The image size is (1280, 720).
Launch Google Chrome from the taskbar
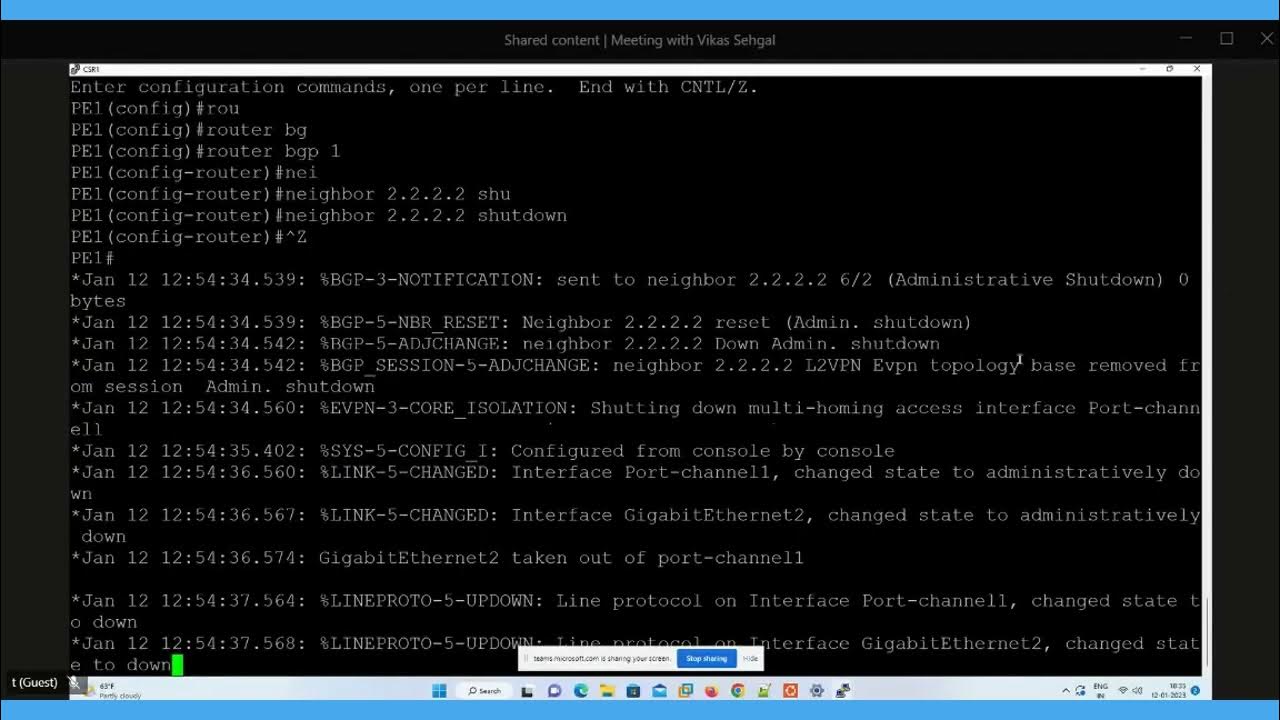(x=737, y=691)
